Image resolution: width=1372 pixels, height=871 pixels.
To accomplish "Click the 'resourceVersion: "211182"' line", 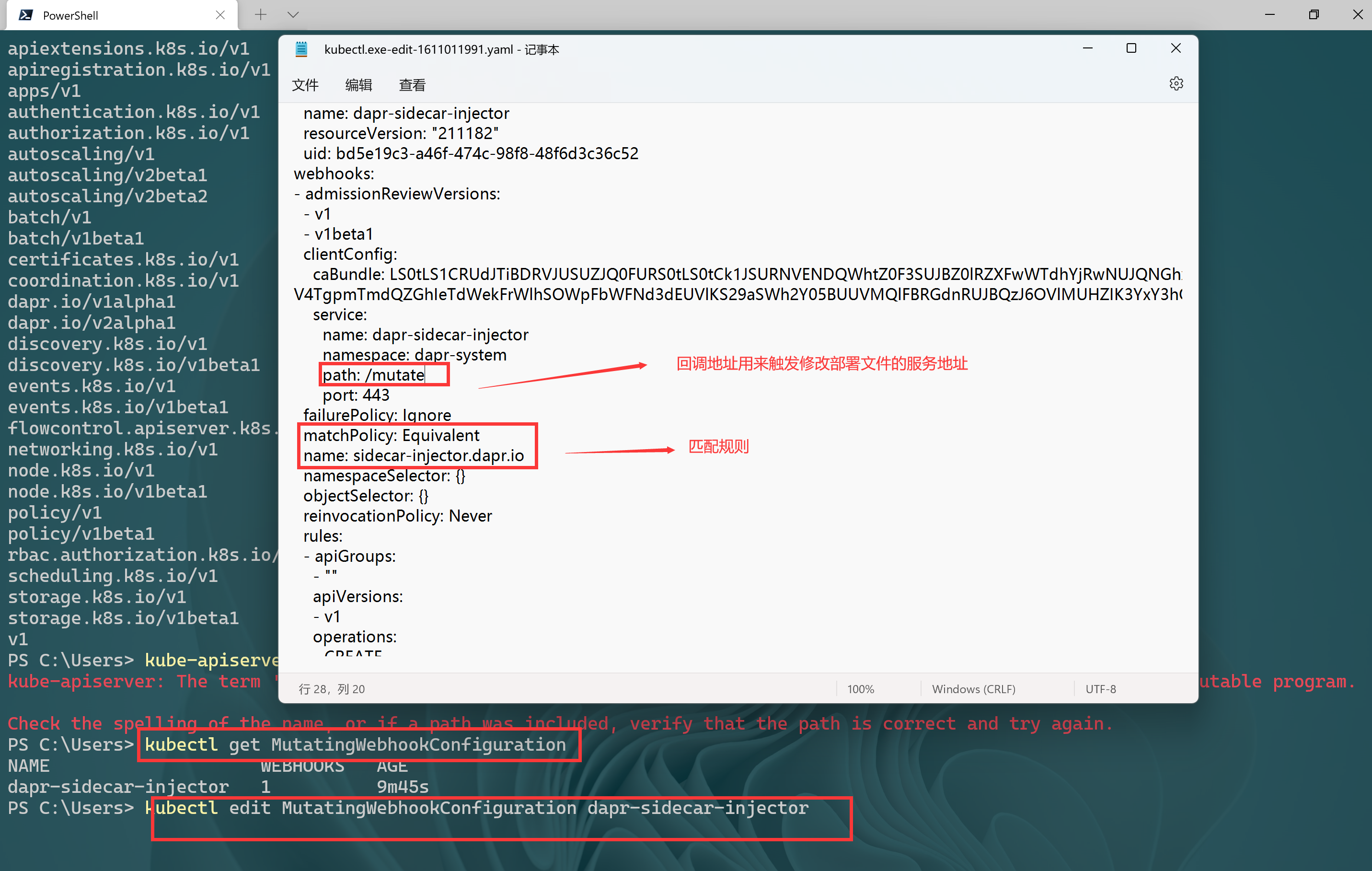I will point(401,133).
